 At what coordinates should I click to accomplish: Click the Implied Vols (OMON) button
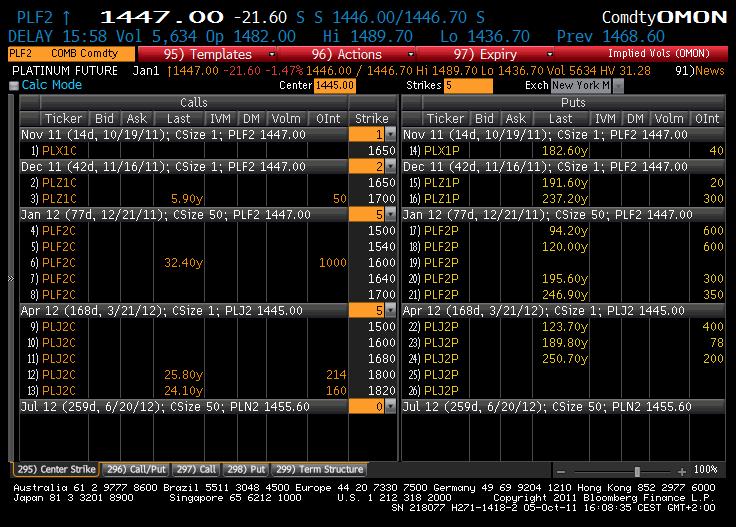point(658,54)
